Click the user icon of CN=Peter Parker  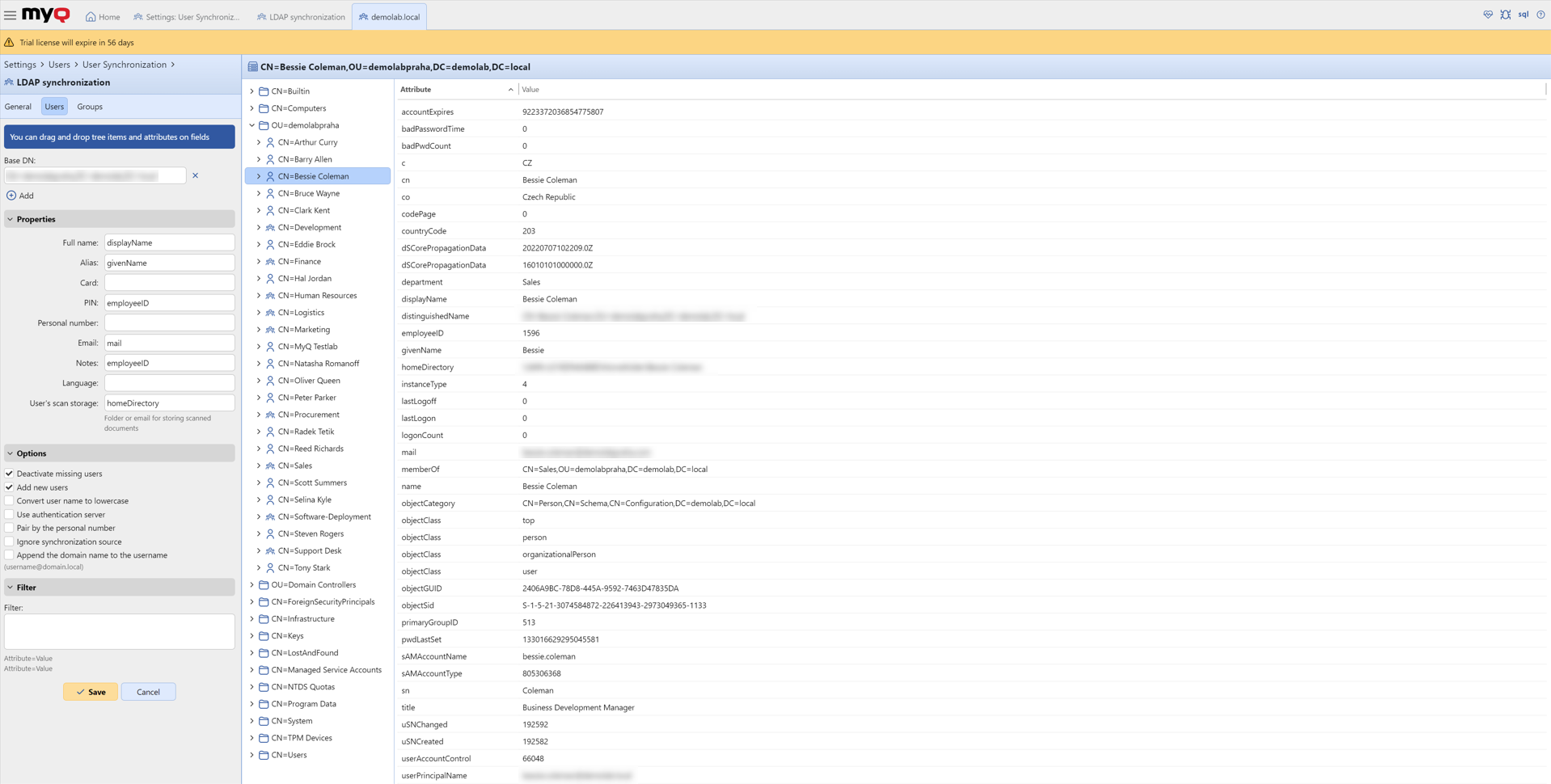(270, 398)
